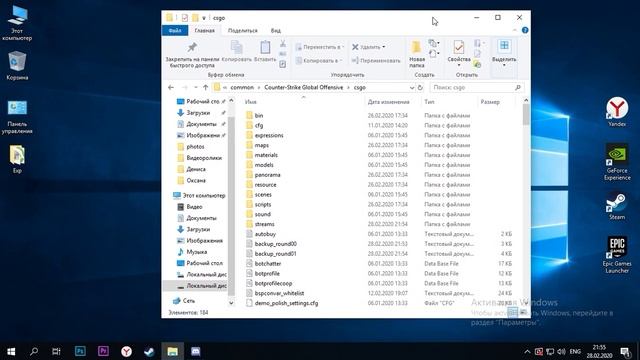Open the Quick Access Toolbar customize arrow

(x=204, y=18)
